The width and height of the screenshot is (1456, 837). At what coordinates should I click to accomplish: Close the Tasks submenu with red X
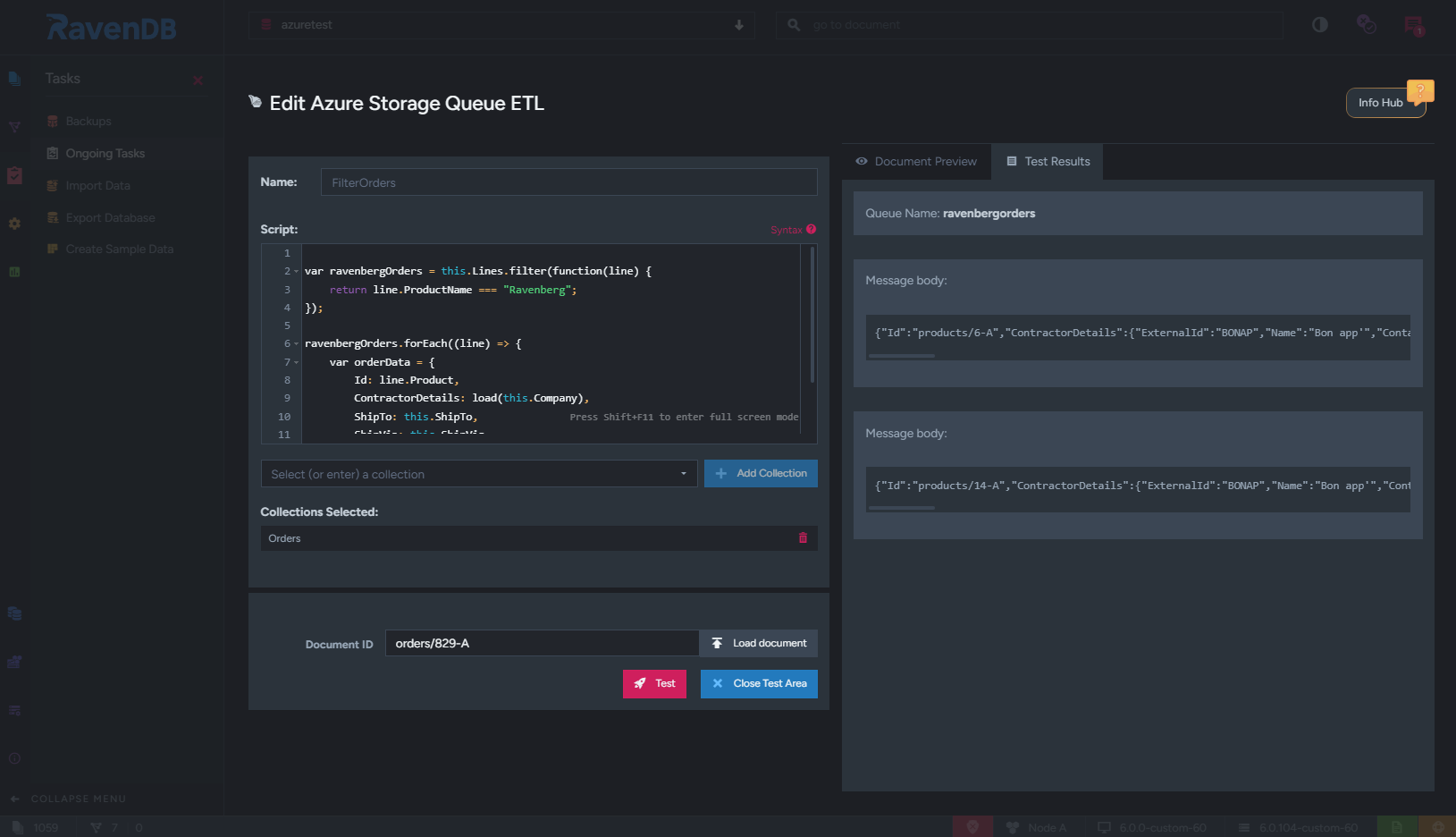tap(198, 80)
